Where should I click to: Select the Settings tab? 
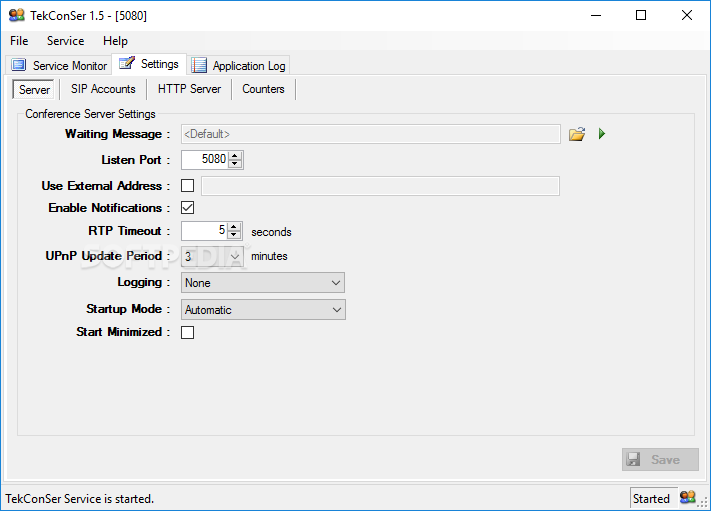(x=149, y=63)
